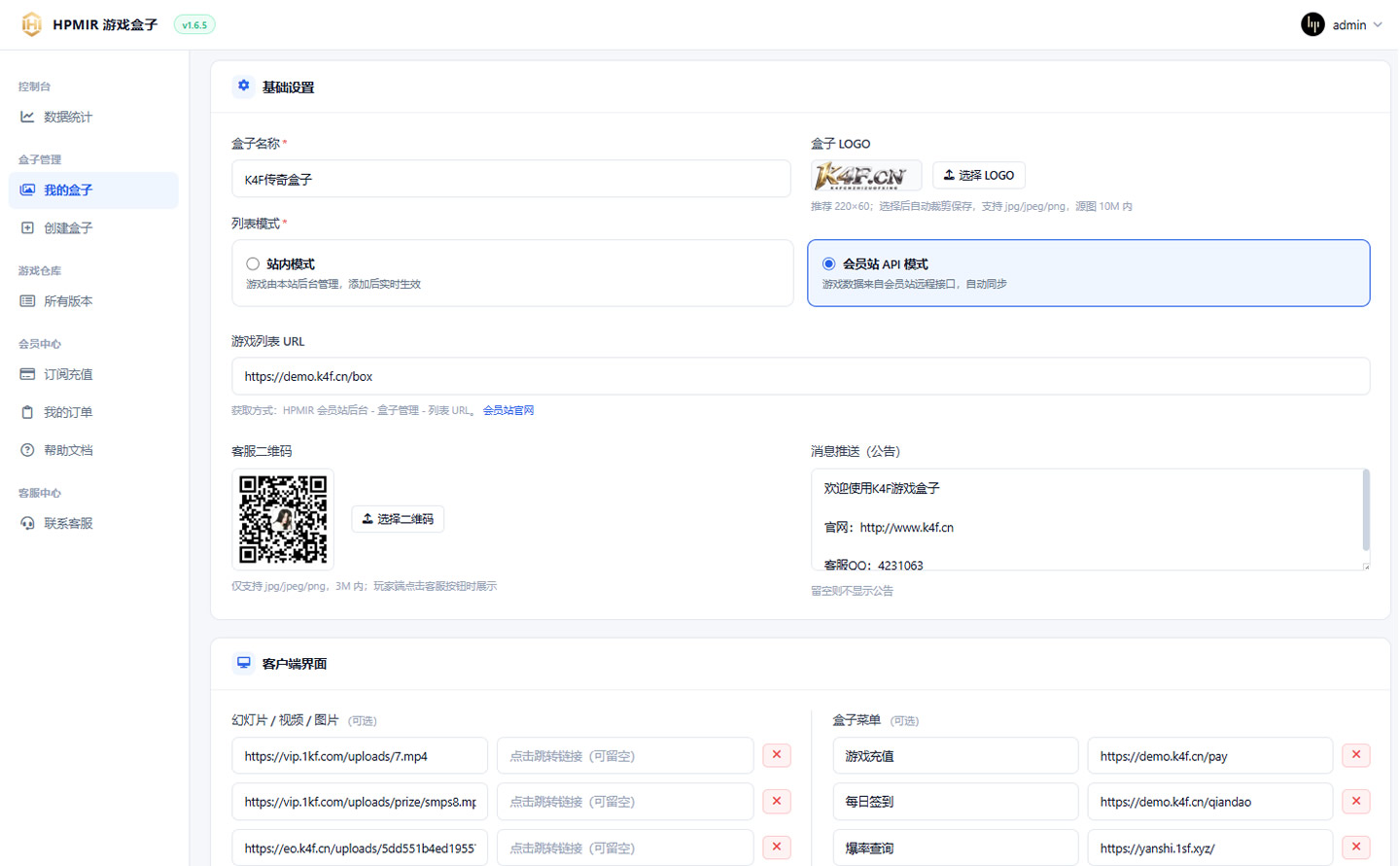The width and height of the screenshot is (1400, 866).
Task: Open the 会员站官网 link
Action: coord(508,410)
